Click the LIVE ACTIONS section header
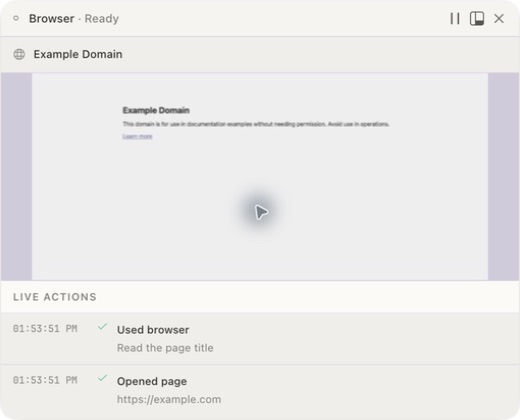The width and height of the screenshot is (520, 420). click(55, 297)
